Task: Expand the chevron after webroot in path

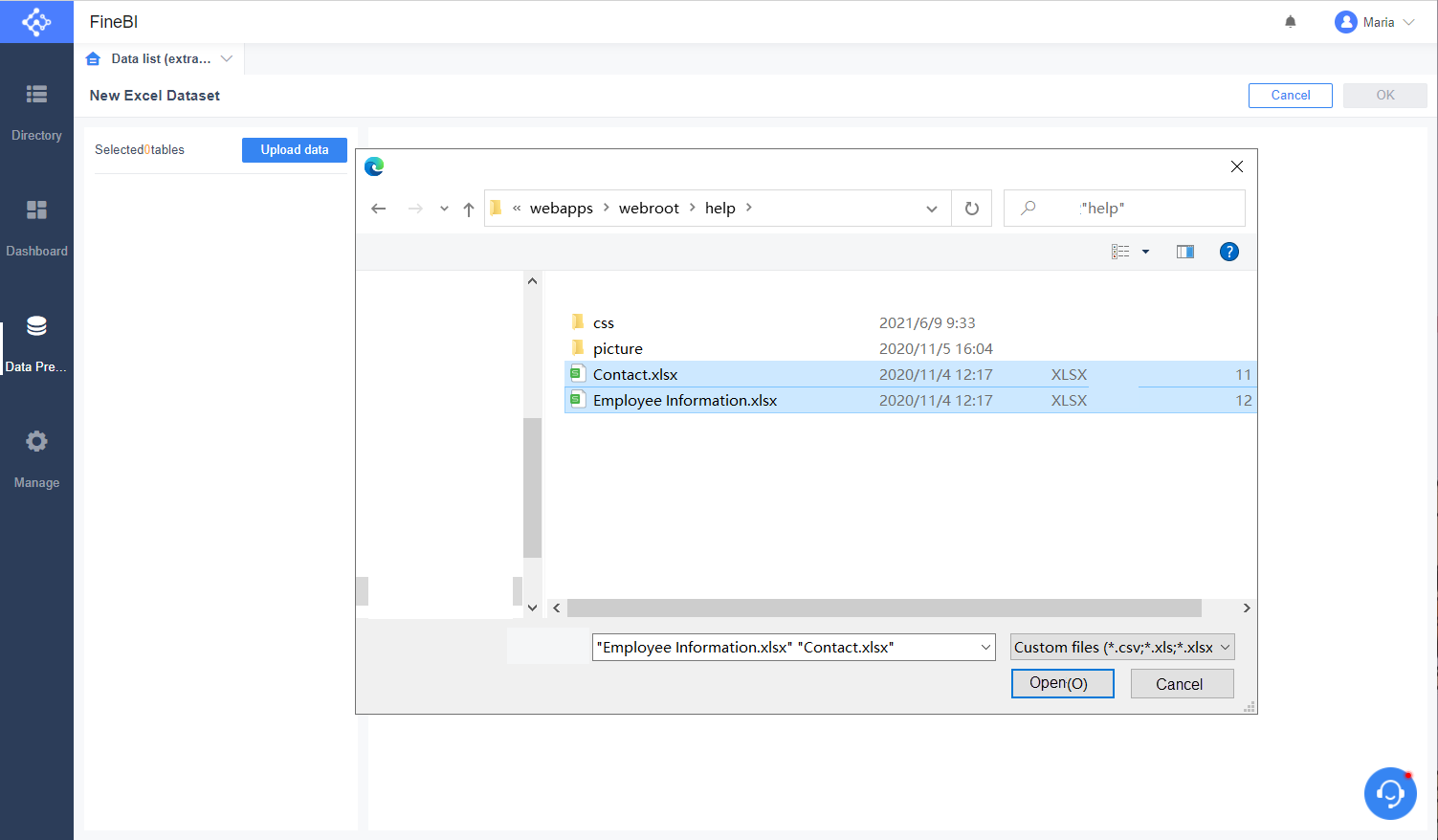Action: [692, 208]
